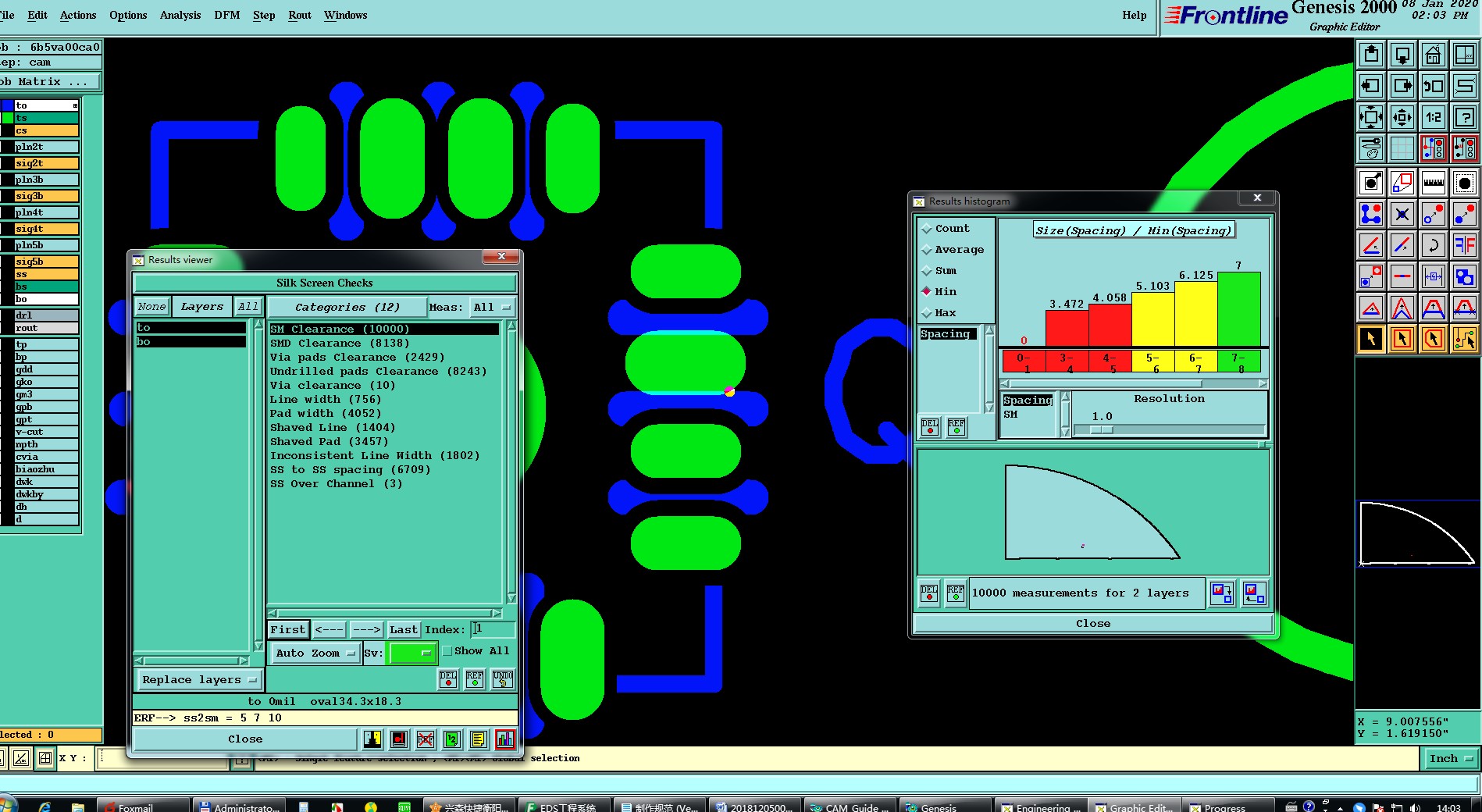The width and height of the screenshot is (1482, 812).
Task: Open the DFM menu
Action: pyautogui.click(x=227, y=15)
